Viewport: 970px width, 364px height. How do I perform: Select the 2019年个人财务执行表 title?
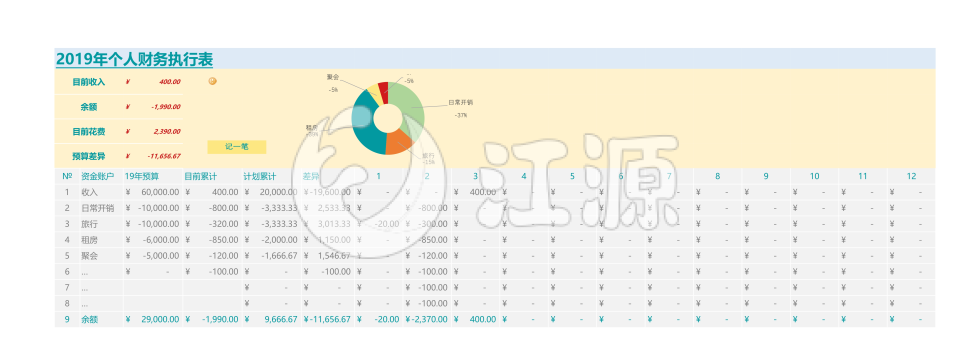point(134,59)
